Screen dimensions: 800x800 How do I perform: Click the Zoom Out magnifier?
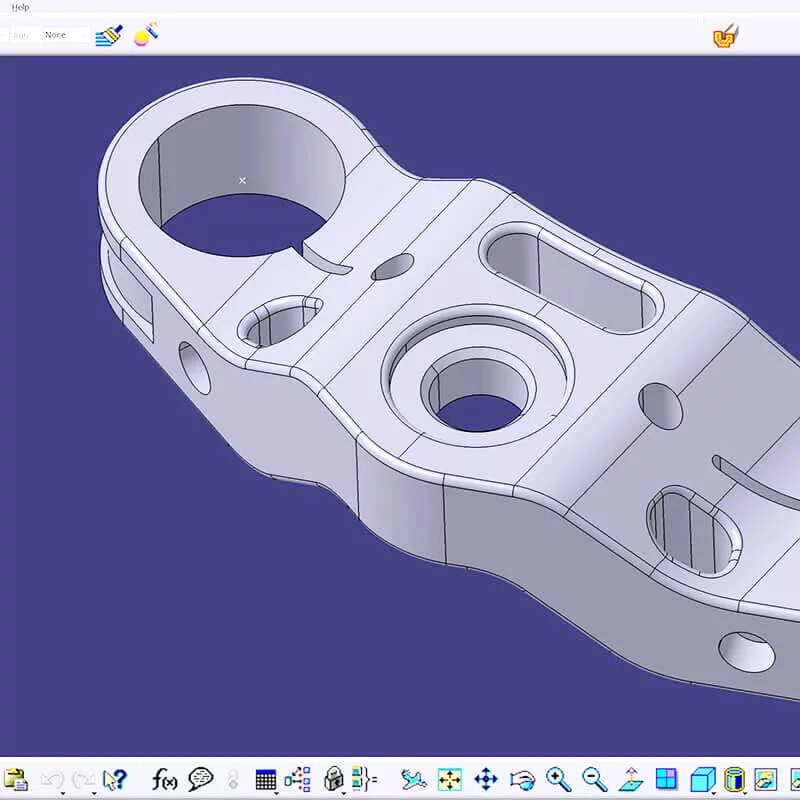tap(594, 779)
